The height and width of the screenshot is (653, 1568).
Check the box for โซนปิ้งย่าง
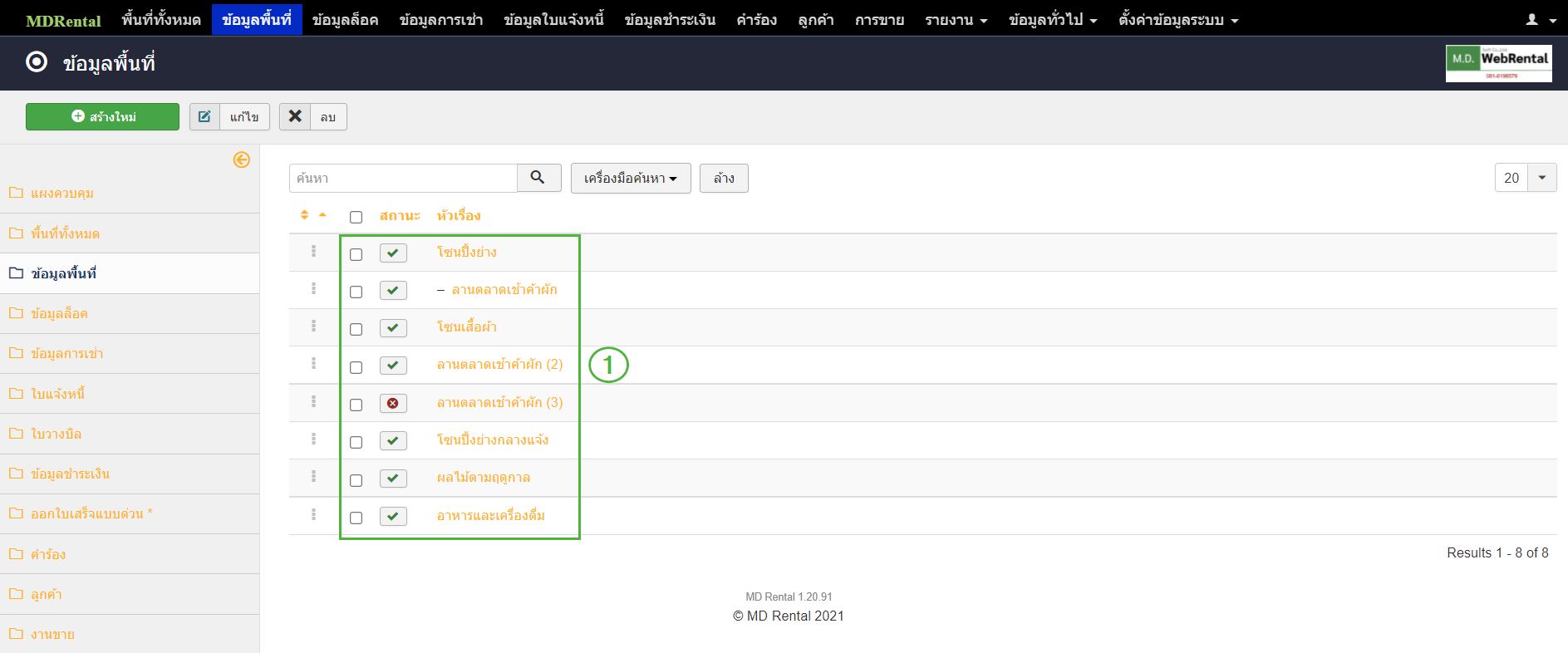click(356, 254)
